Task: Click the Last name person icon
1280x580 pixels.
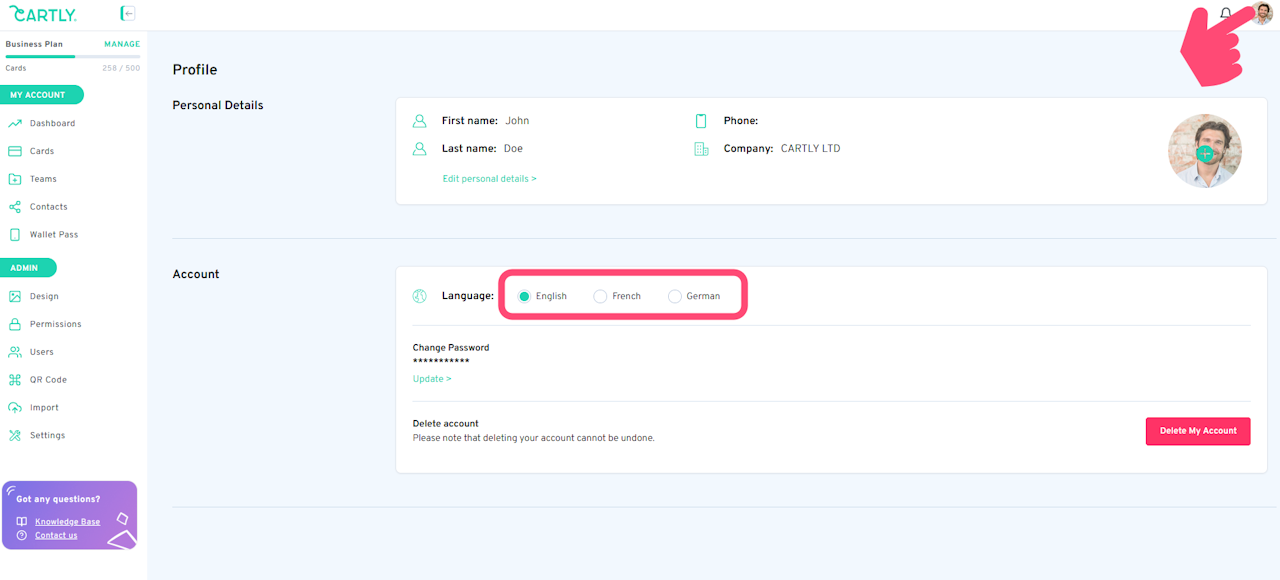Action: pos(420,149)
